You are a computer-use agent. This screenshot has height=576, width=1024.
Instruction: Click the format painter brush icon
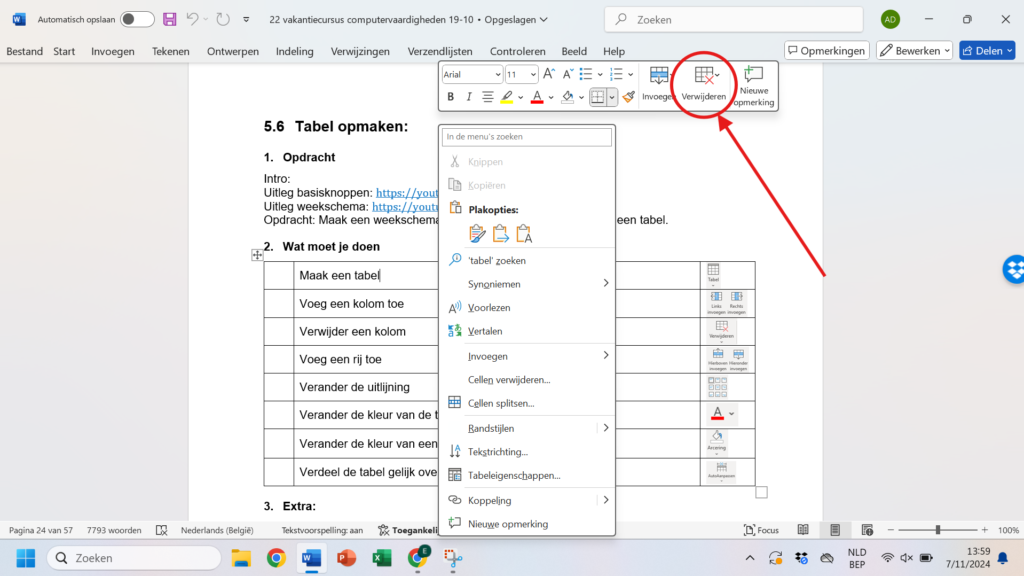coord(628,97)
